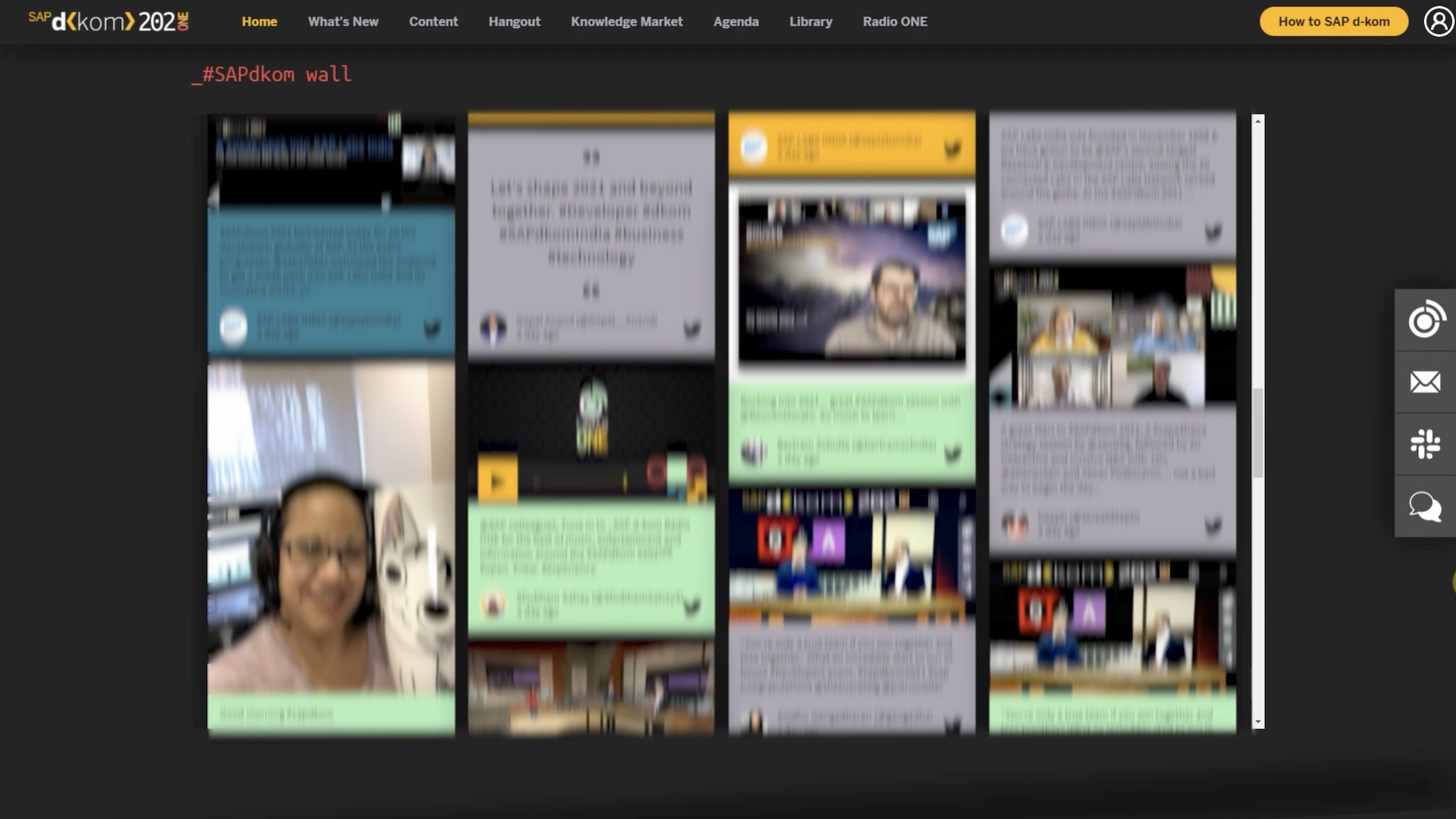1456x819 pixels.
Task: Click the wall scrollbar down arrow
Action: tap(1258, 721)
